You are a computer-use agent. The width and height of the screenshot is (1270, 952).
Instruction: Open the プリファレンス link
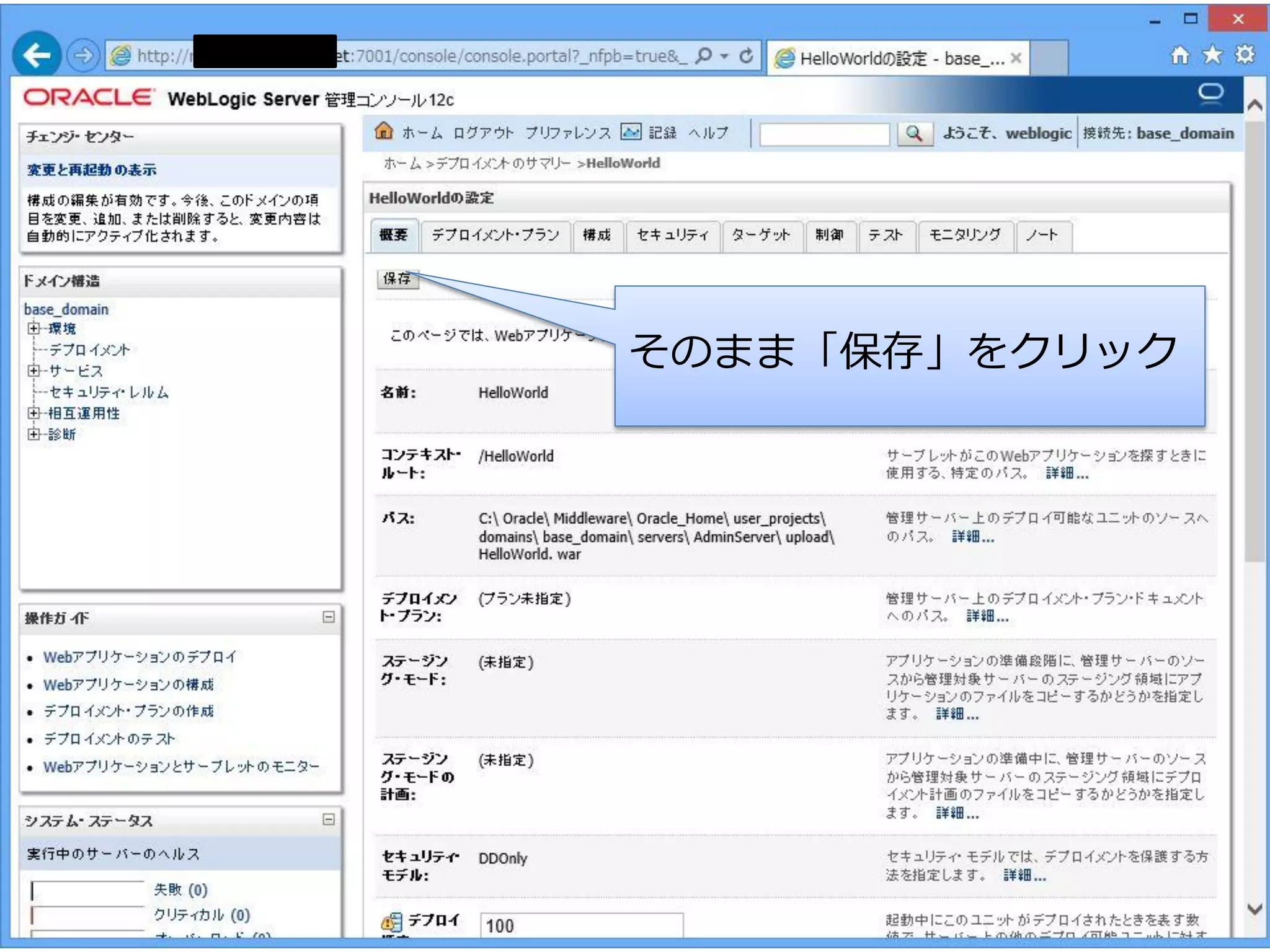coord(568,133)
